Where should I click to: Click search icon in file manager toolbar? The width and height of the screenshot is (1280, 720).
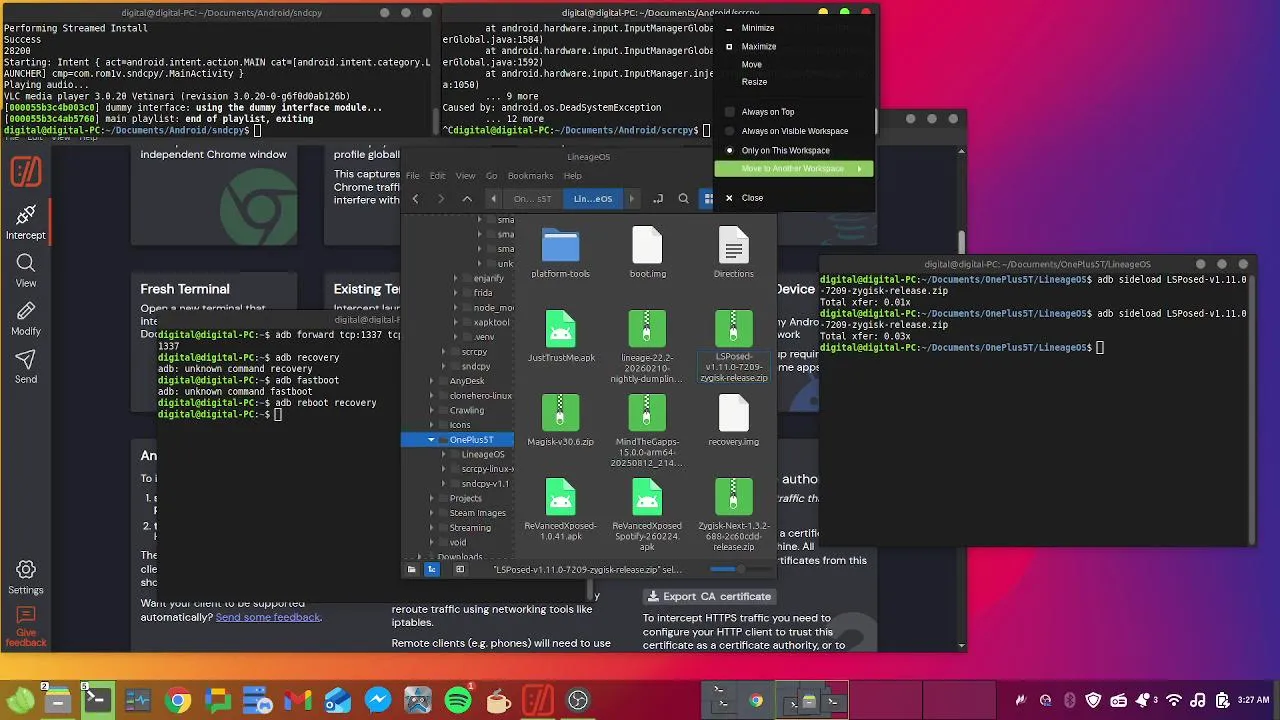(x=684, y=199)
